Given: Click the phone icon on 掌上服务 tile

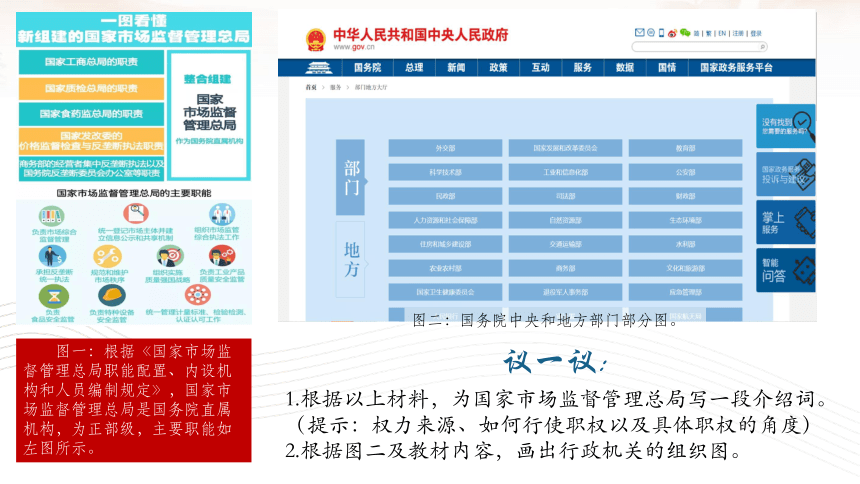Looking at the screenshot, I should pos(804,222).
